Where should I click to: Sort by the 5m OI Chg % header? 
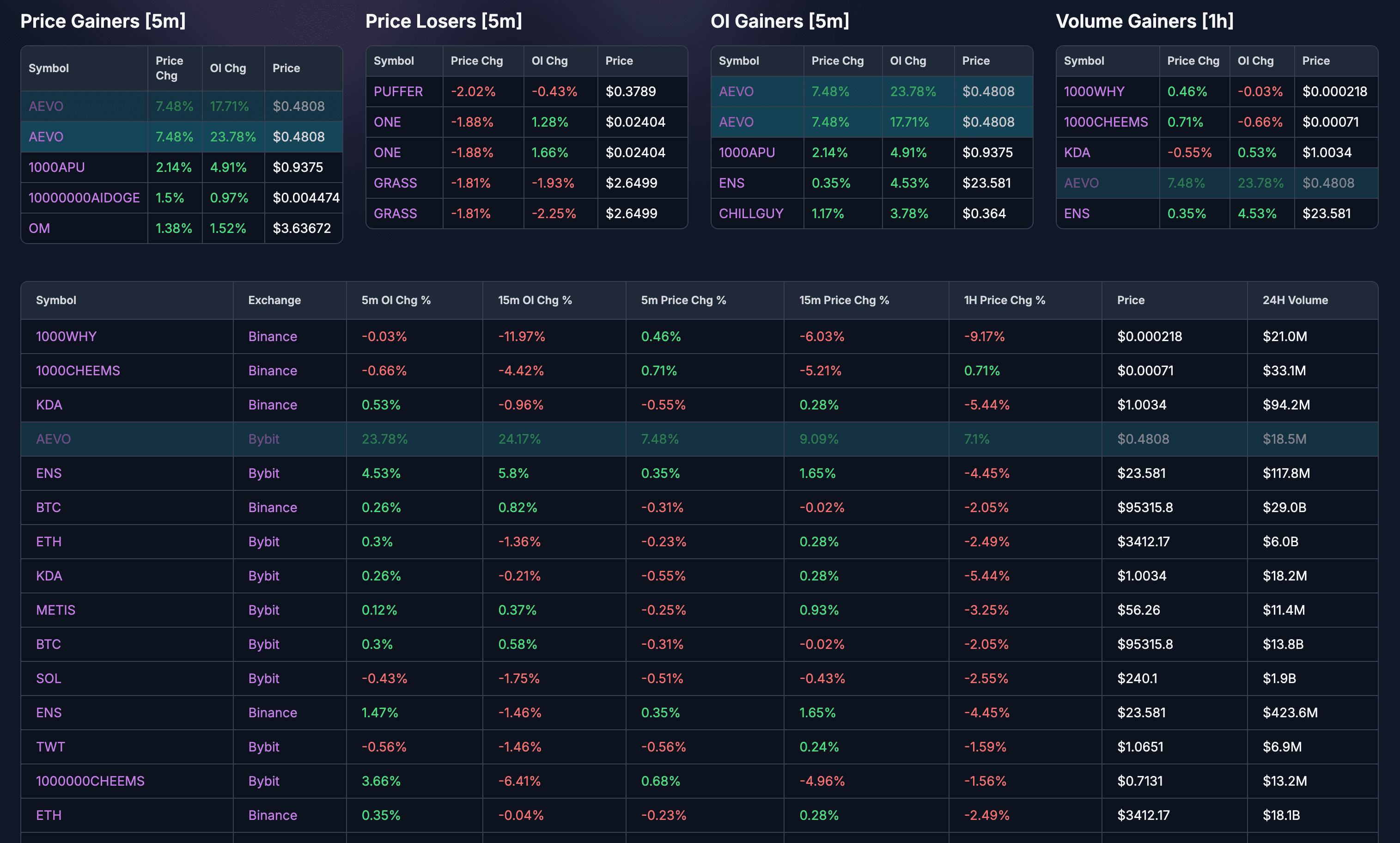tap(396, 300)
